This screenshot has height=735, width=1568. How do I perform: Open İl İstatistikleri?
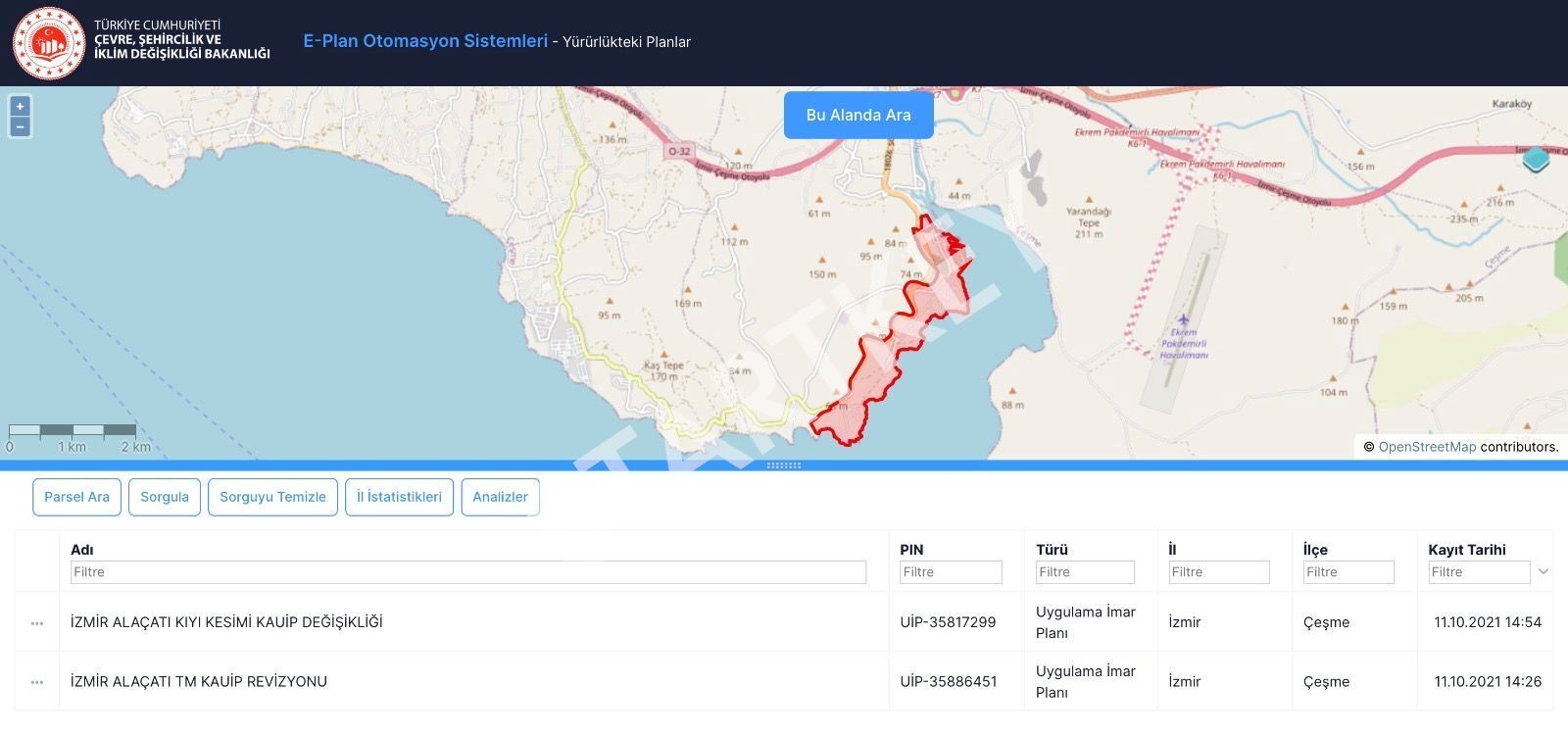[x=399, y=497]
